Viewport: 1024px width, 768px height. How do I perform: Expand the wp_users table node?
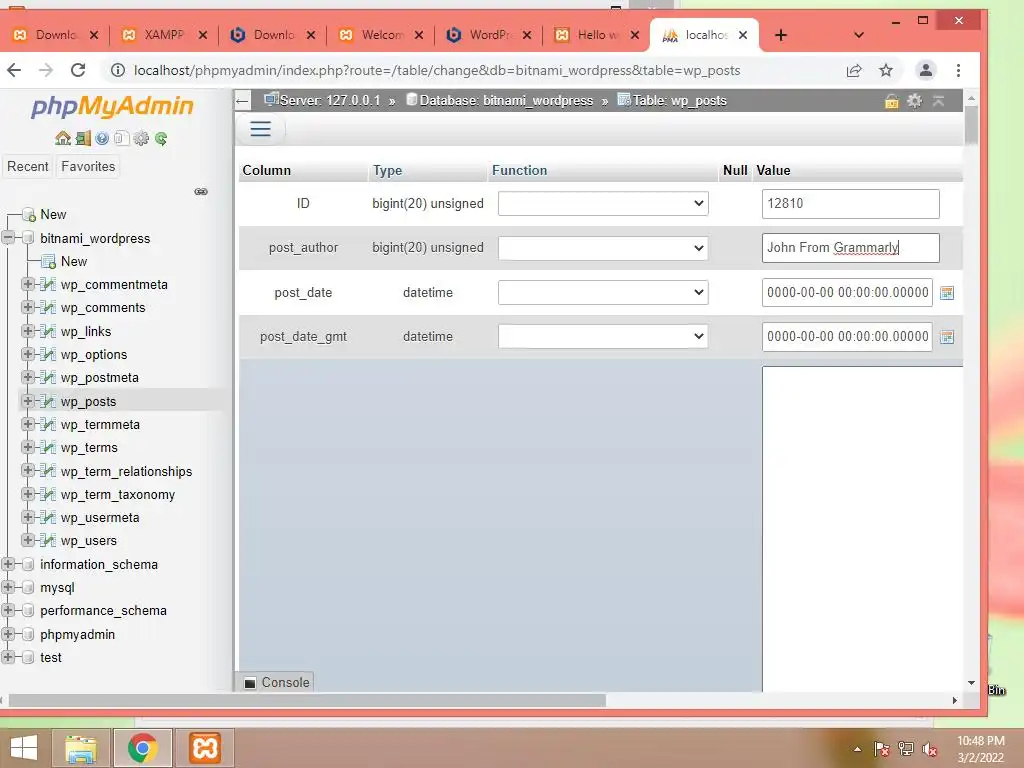pyautogui.click(x=27, y=540)
